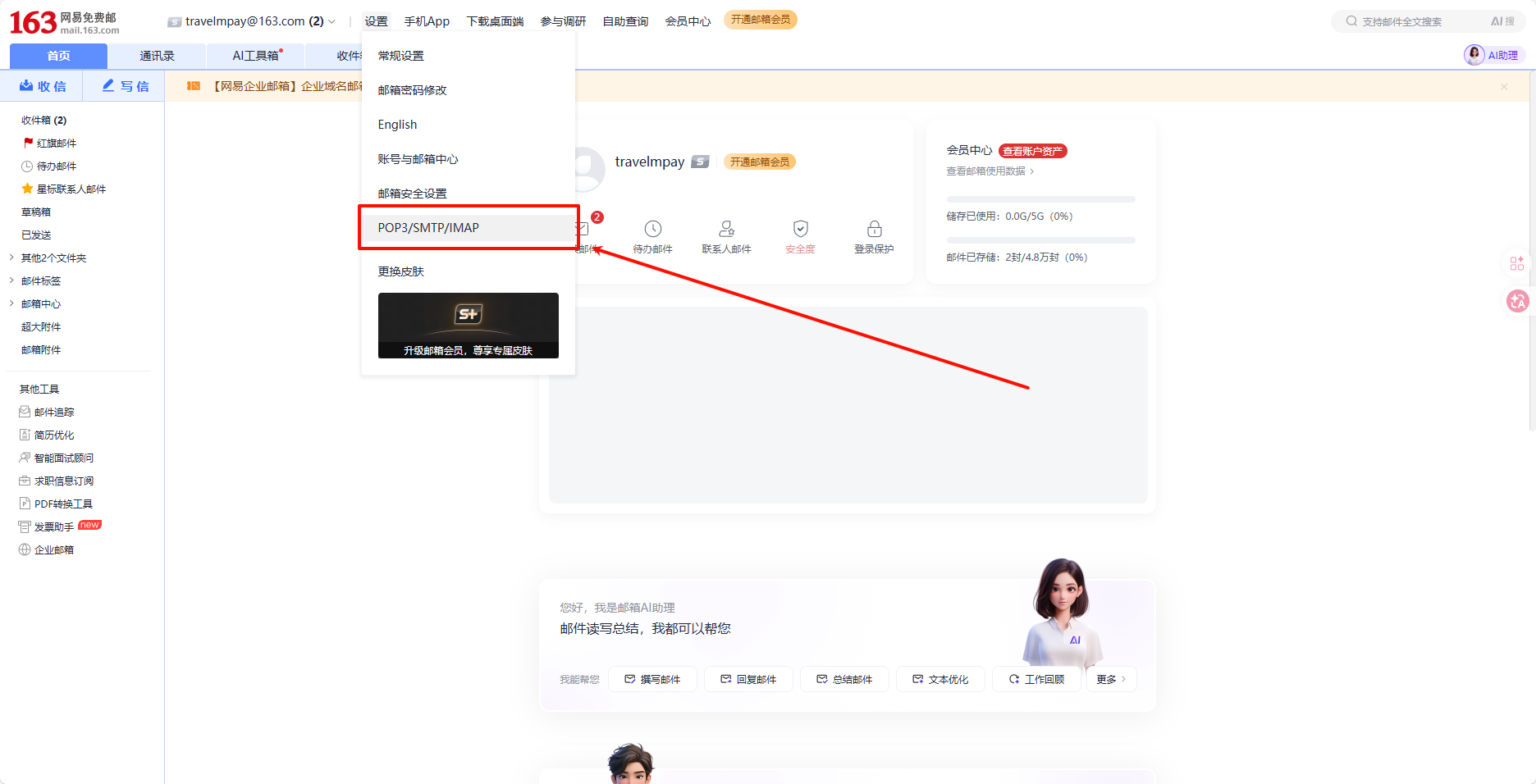Screen dimensions: 1536x784
Task: Close the orange notification banner
Action: (1504, 86)
